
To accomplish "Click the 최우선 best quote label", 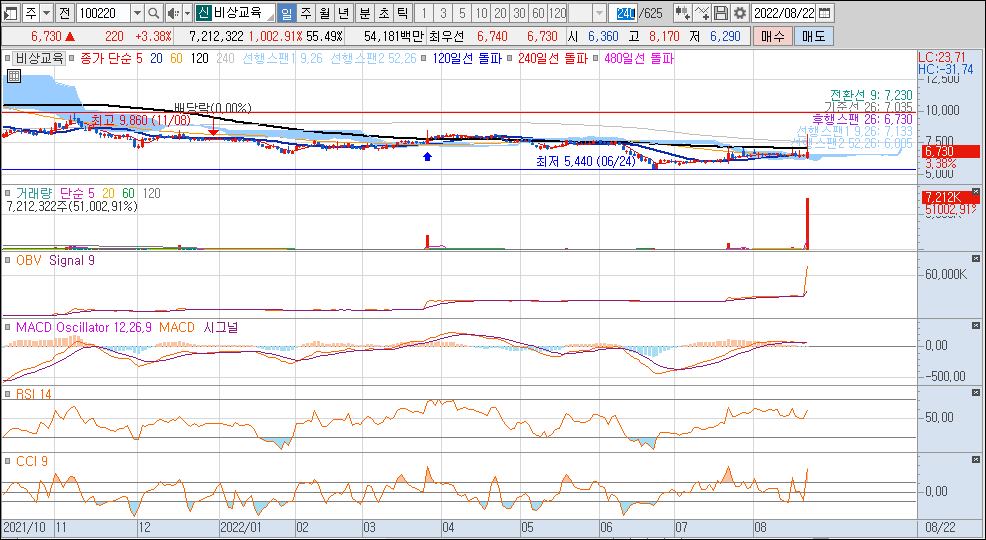I will (x=447, y=36).
